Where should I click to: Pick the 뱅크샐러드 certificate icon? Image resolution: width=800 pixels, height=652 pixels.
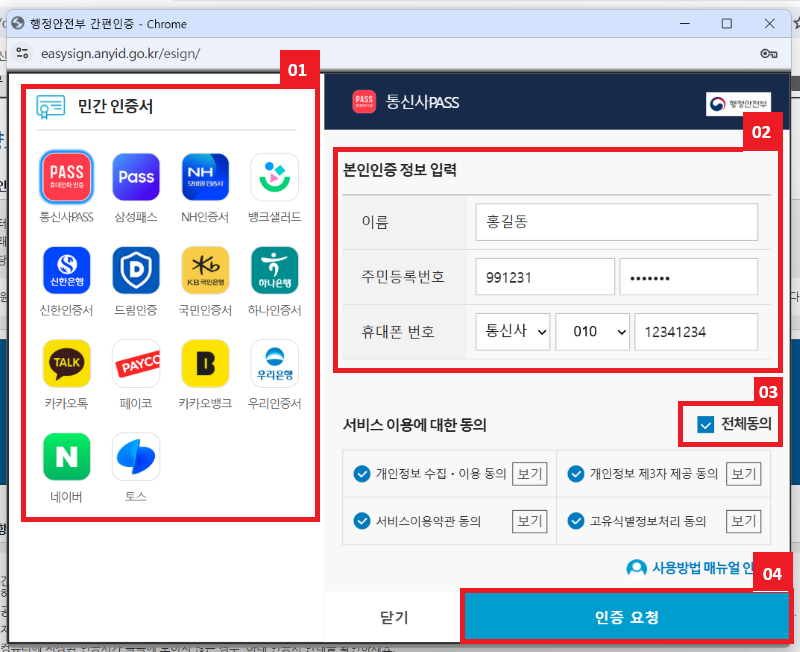(x=274, y=177)
